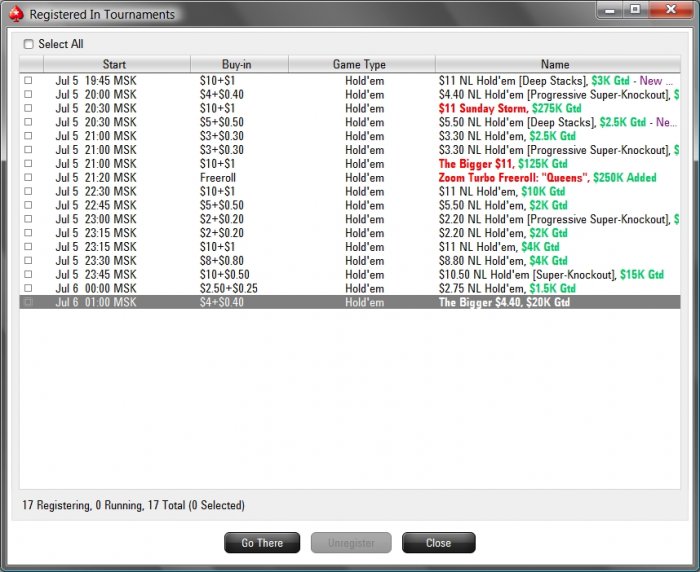Screen dimensions: 700x572
Task: Click the $2.50+$0.25 buy-in cell
Action: coord(229,288)
